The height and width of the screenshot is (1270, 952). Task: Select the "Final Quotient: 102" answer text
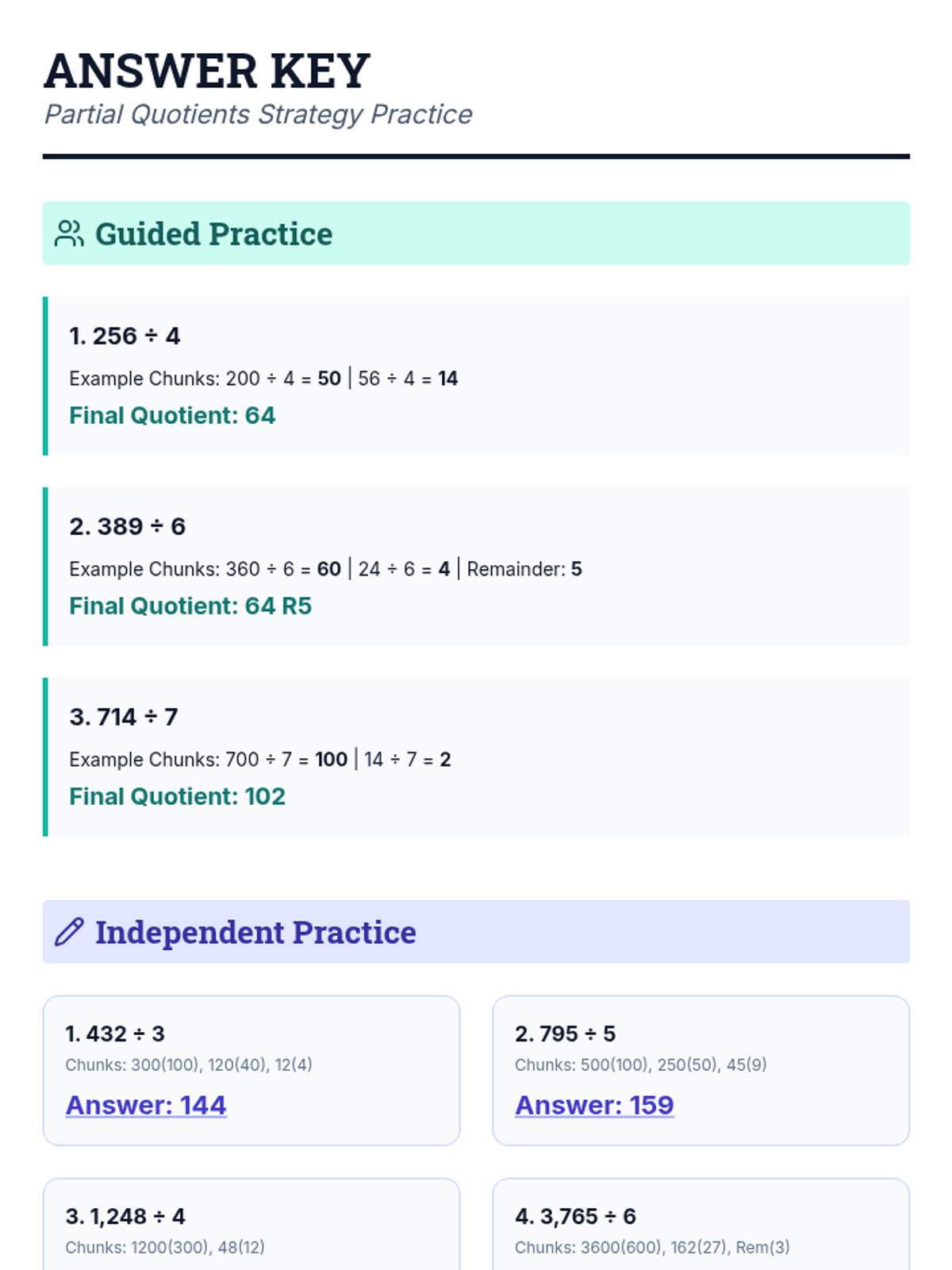[x=177, y=796]
